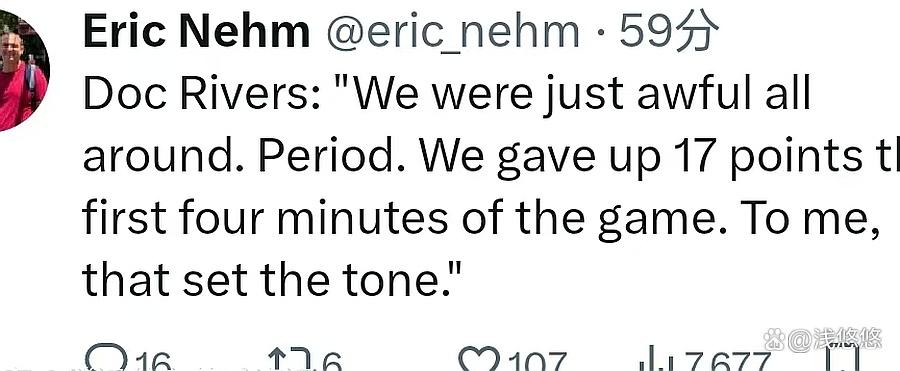The width and height of the screenshot is (900, 371).
Task: Like the tweet with the heart icon
Action: tap(480, 360)
